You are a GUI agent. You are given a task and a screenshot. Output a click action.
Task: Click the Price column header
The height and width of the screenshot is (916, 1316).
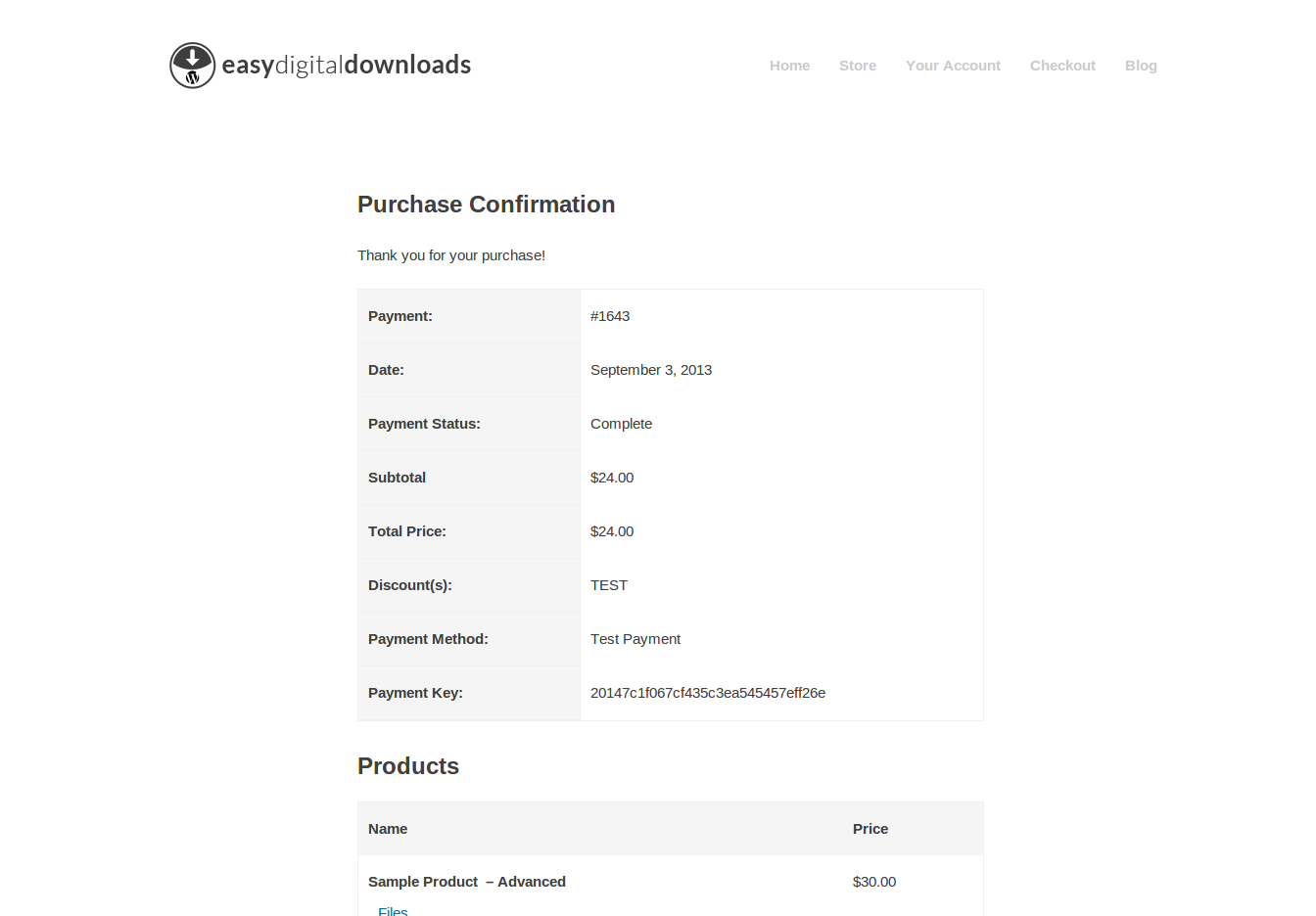870,829
